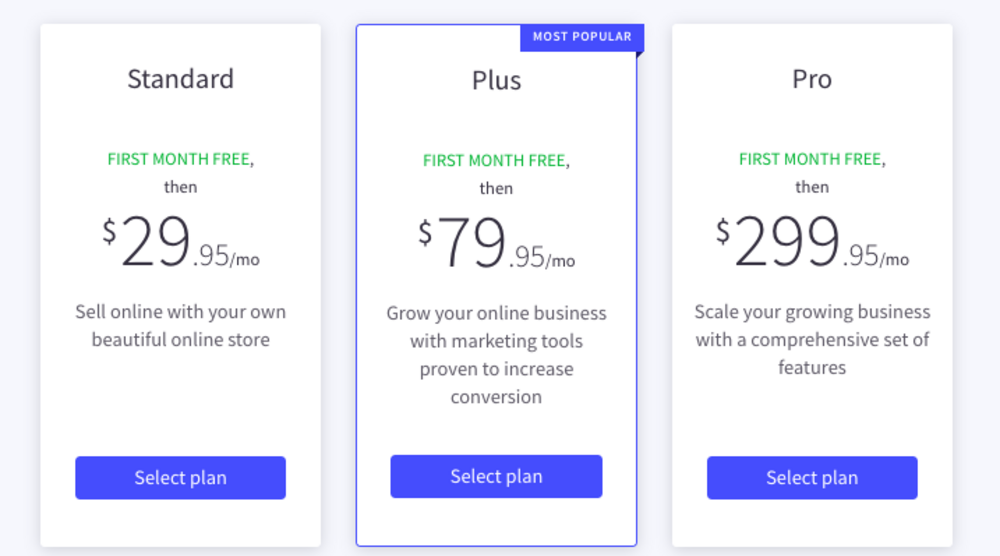Click Pro plan's First Month Free text
Viewport: 1000px width, 556px height.
pyautogui.click(x=810, y=159)
